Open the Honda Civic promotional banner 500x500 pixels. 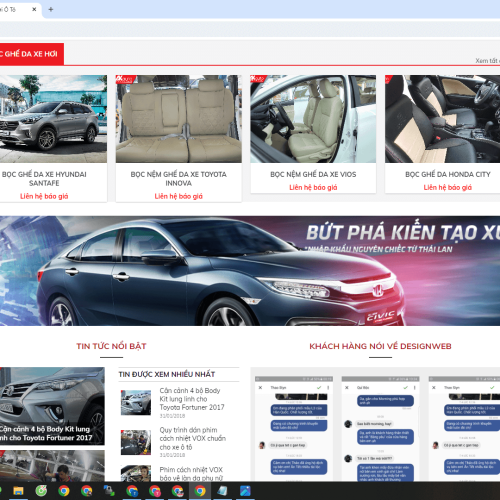click(x=250, y=271)
